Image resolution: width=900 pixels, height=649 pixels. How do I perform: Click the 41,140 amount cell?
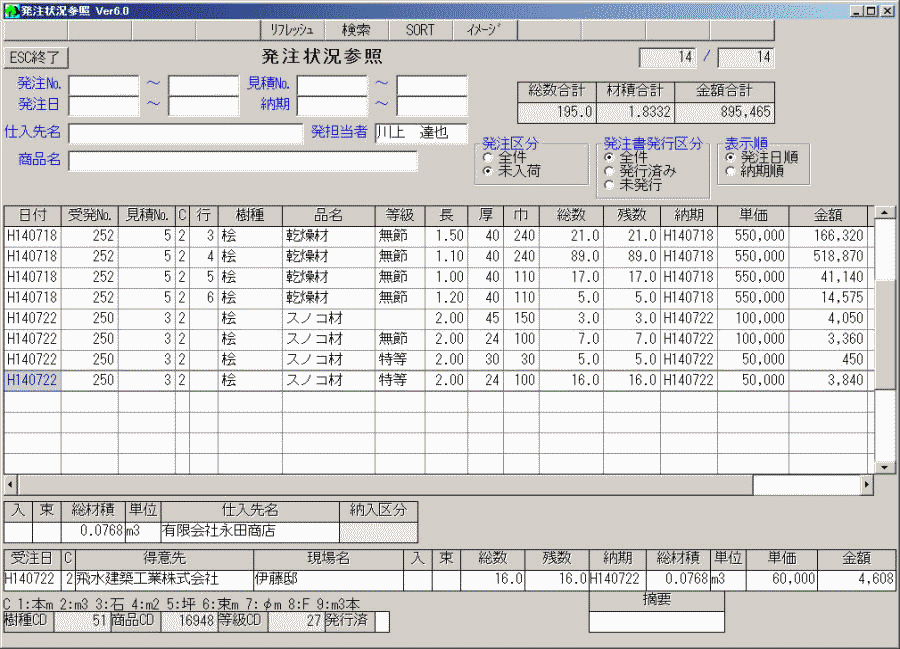[x=828, y=277]
